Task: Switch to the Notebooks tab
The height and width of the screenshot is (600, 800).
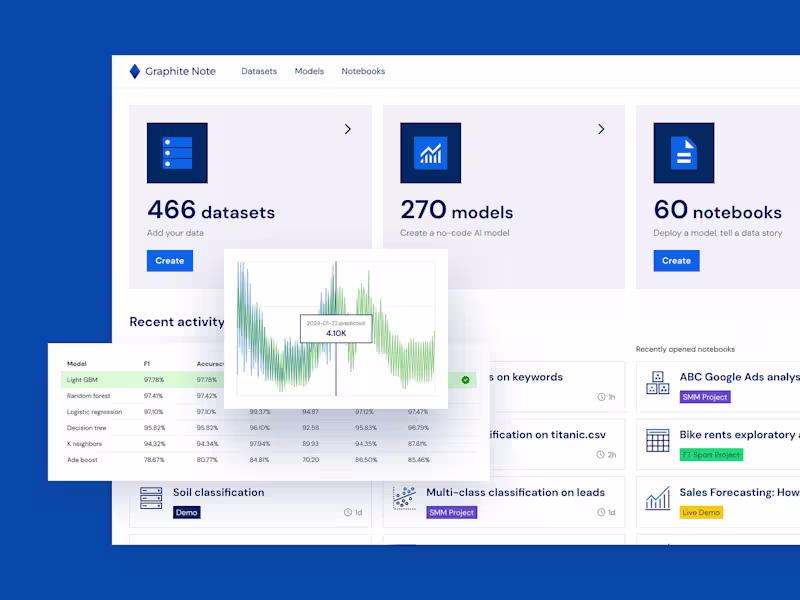Action: click(x=363, y=71)
